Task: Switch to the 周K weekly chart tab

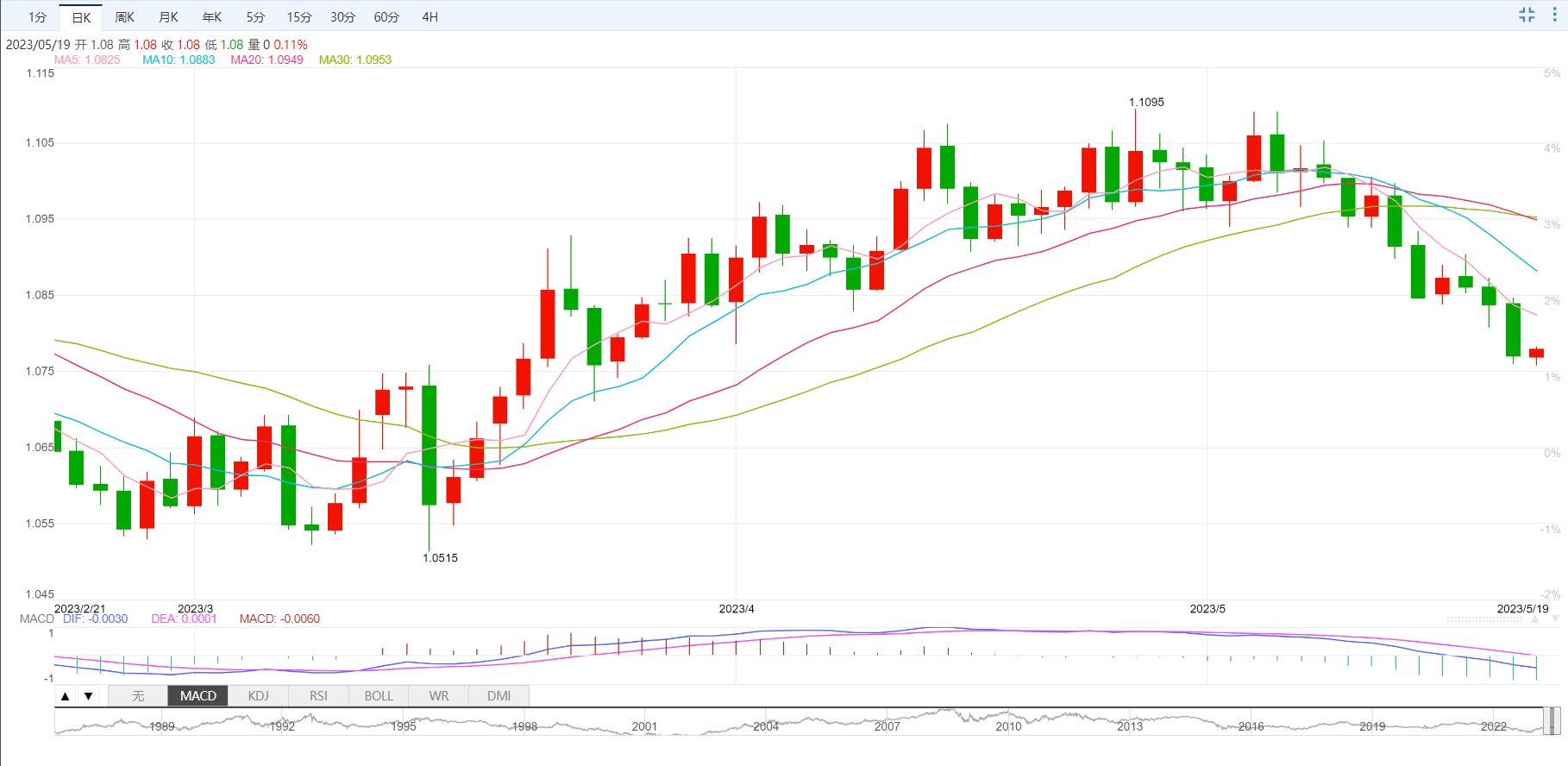Action: [124, 17]
